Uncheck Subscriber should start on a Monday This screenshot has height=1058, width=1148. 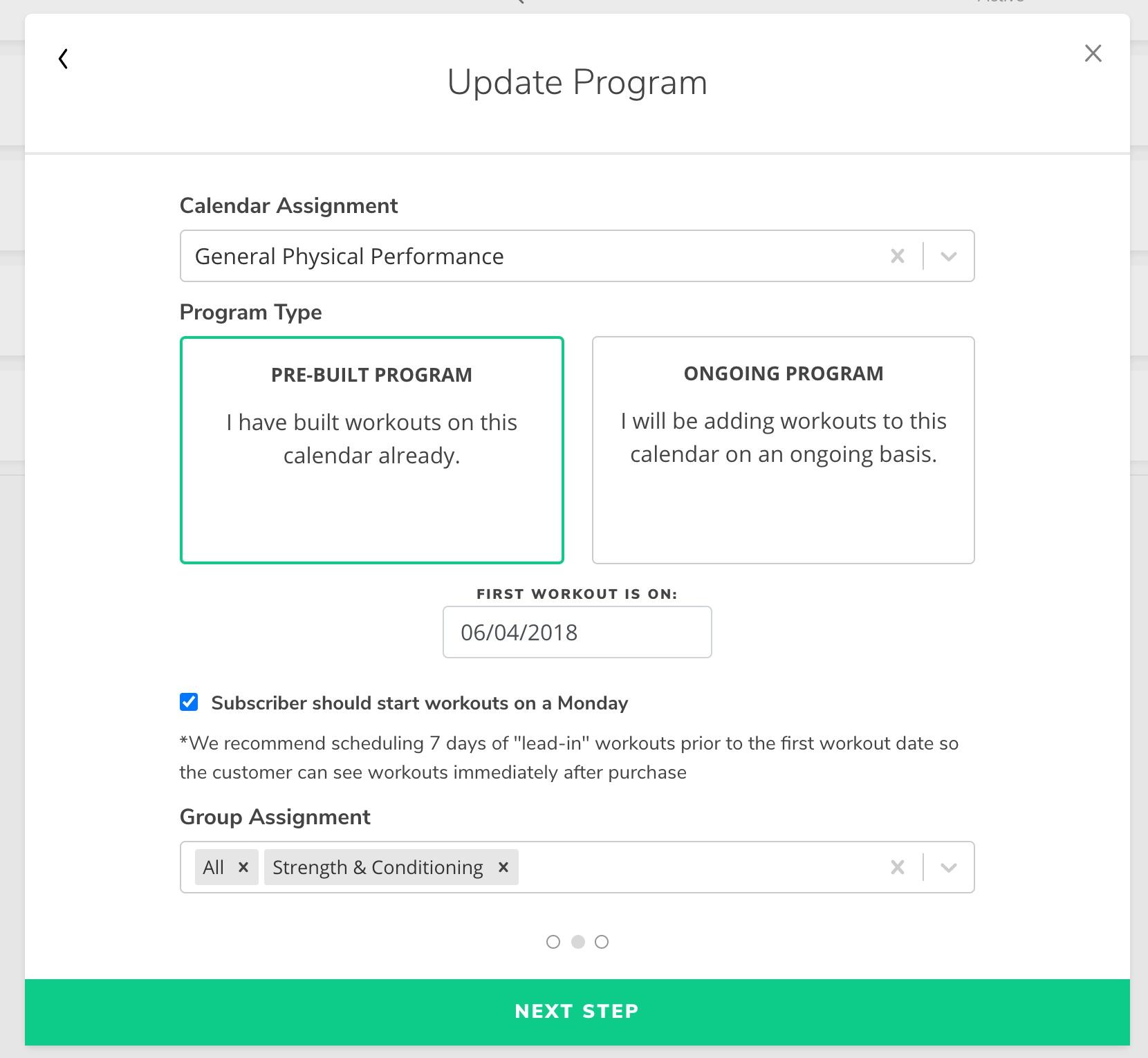point(189,703)
